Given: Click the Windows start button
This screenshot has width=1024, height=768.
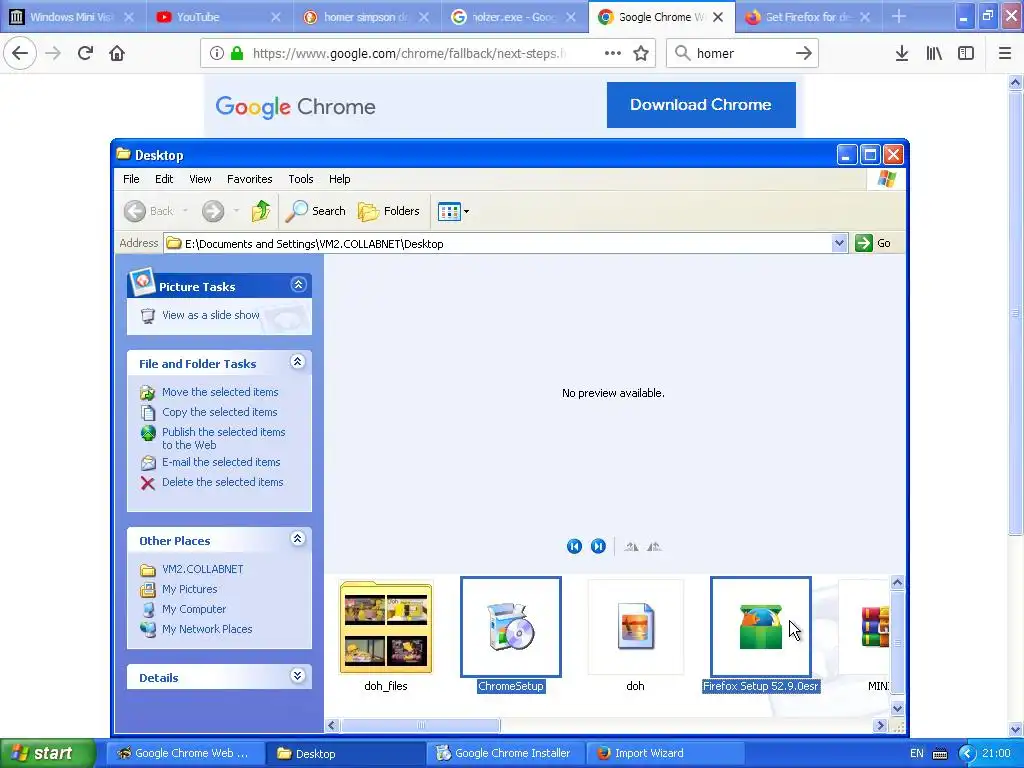Looking at the screenshot, I should [46, 753].
